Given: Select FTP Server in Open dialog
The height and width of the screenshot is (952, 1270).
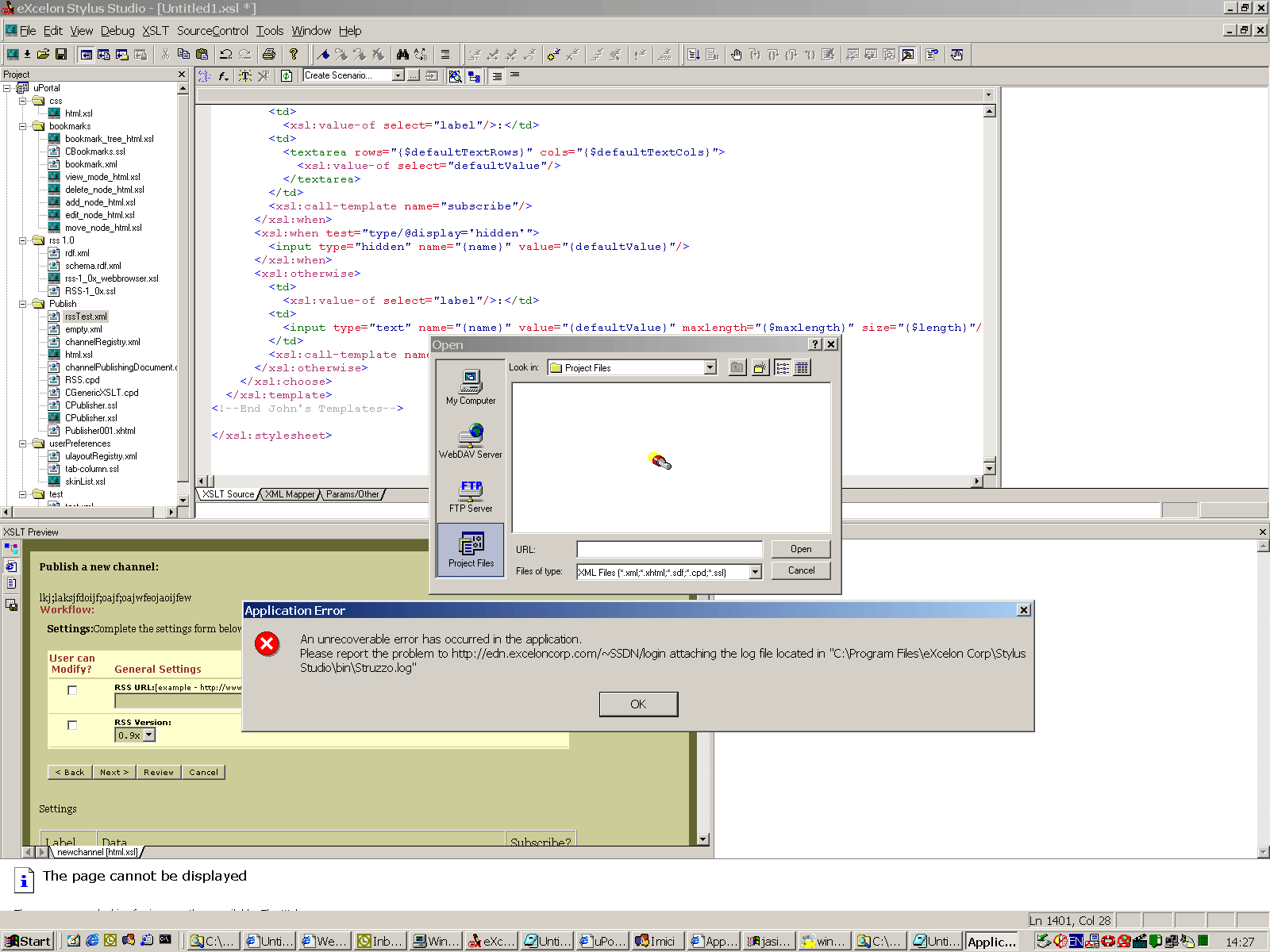Looking at the screenshot, I should click(x=471, y=496).
